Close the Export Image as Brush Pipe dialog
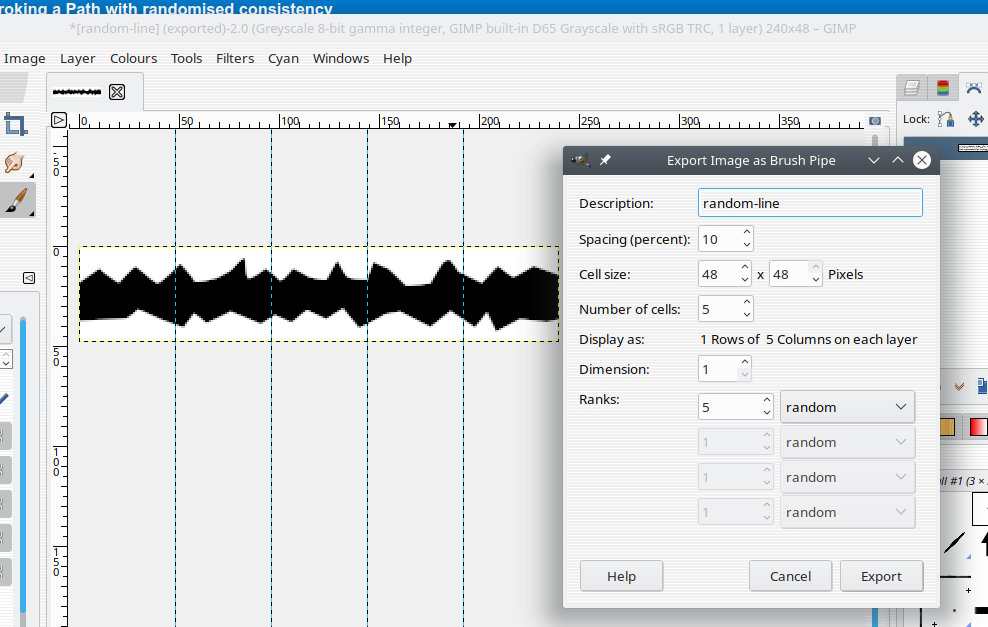 pyautogui.click(x=922, y=160)
